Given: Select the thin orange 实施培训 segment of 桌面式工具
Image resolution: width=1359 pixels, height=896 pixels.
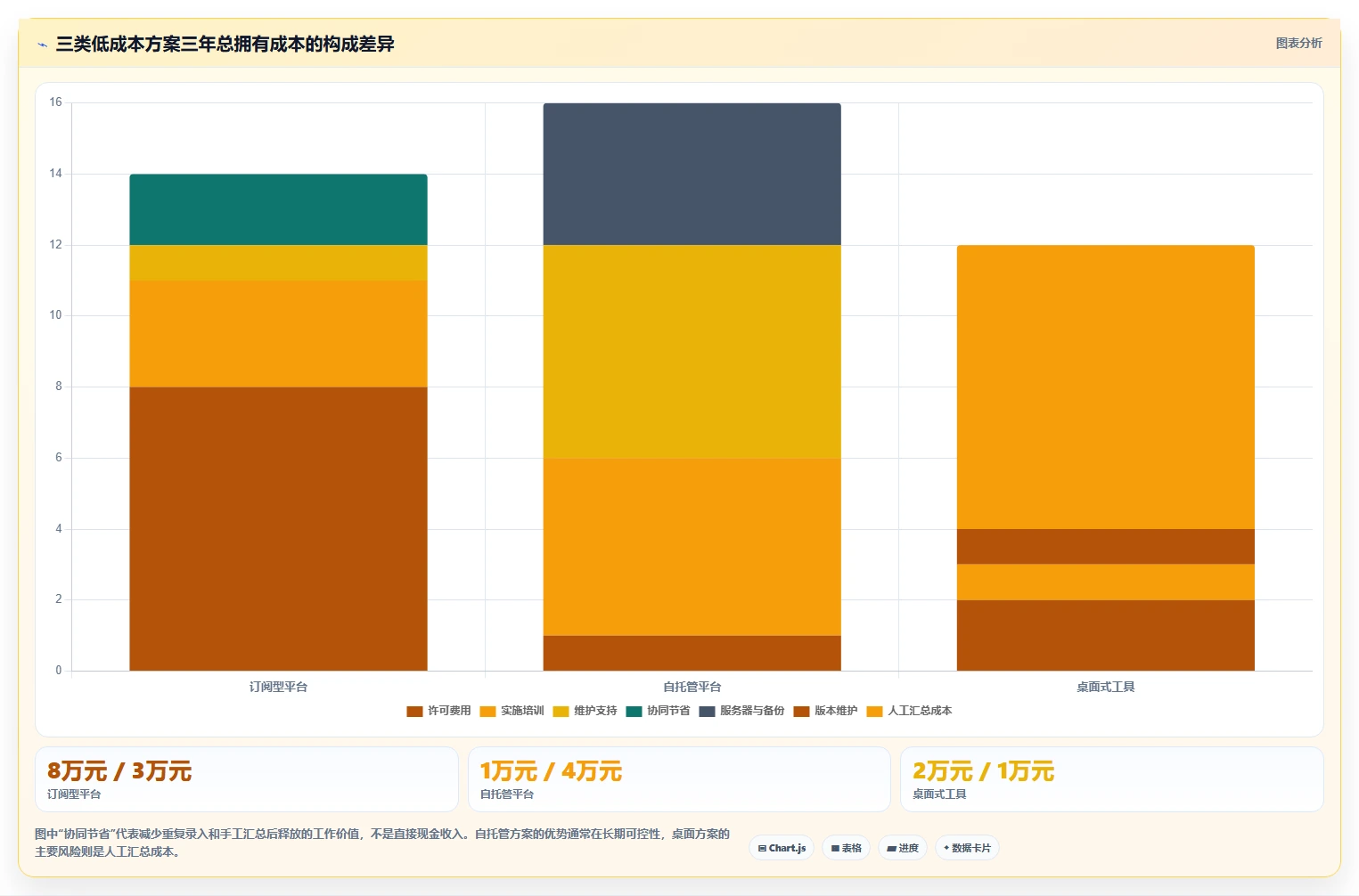Looking at the screenshot, I should (1105, 582).
